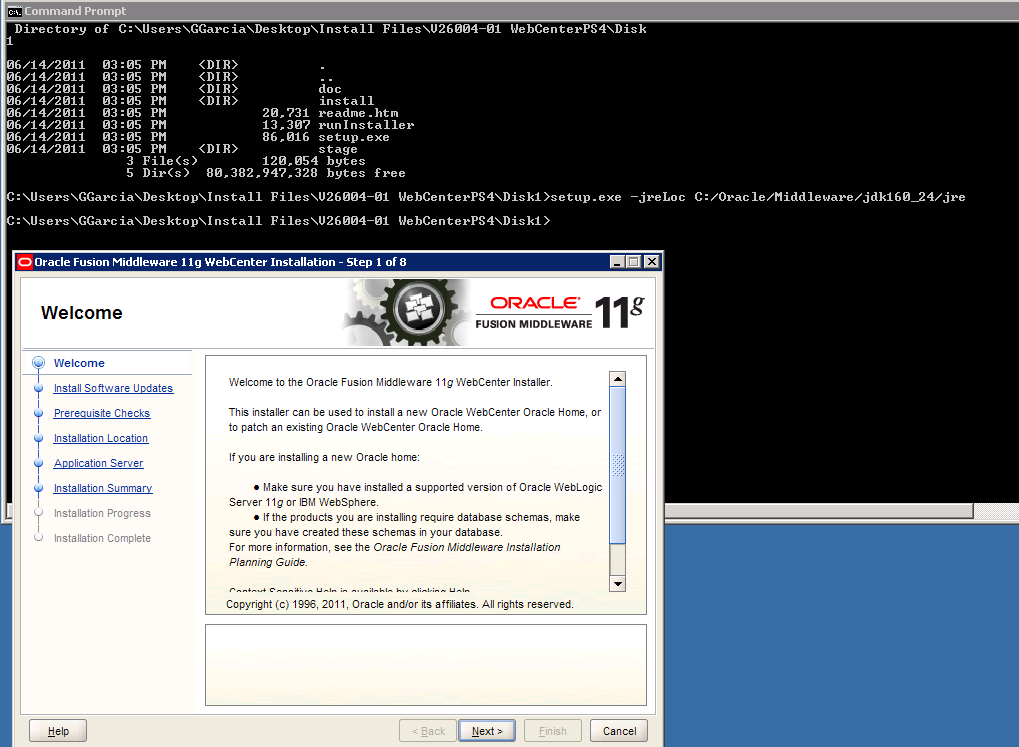
Task: Cancel the WebCenter installation
Action: tap(618, 730)
